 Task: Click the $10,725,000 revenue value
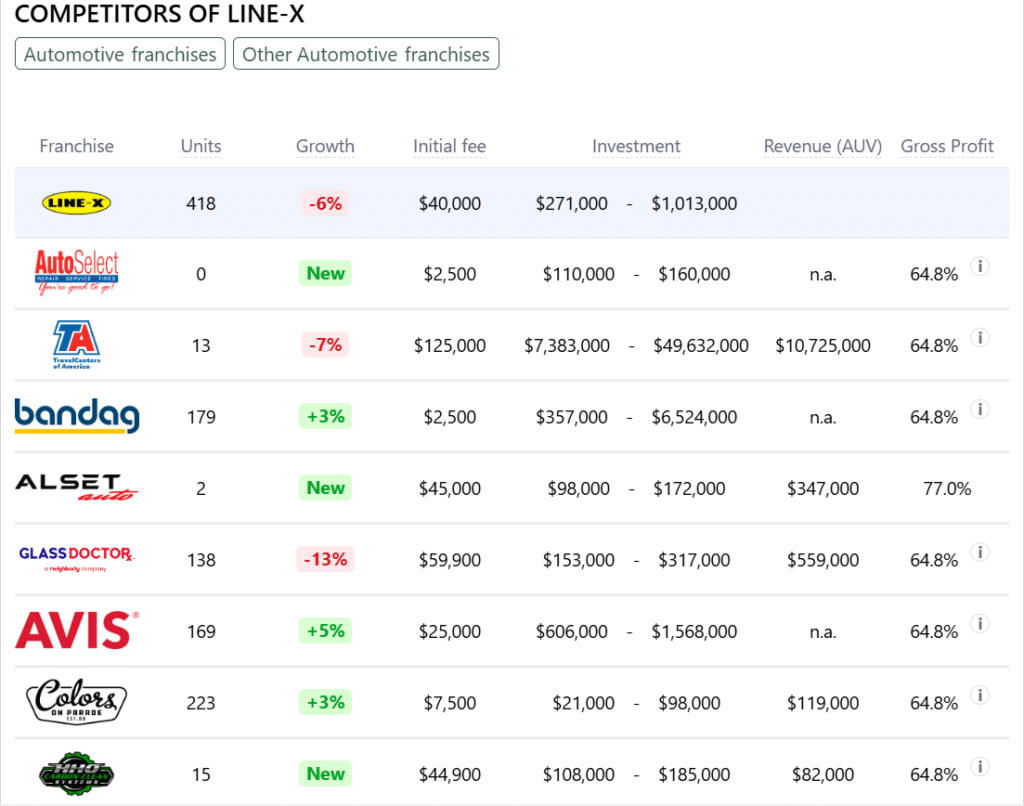point(823,346)
